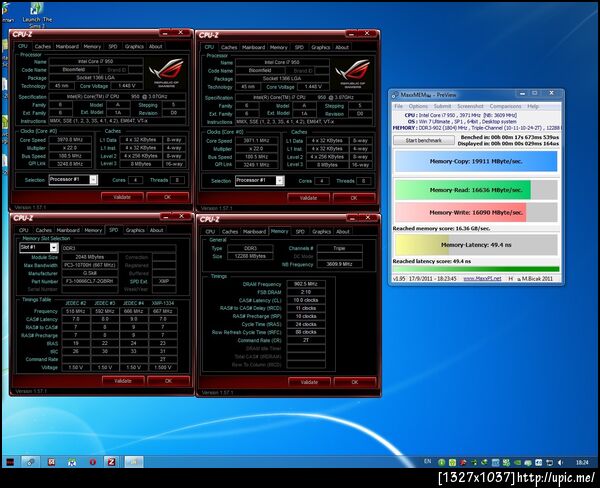Click the Part Number F3-10666CL7-2GBRH value
This screenshot has width=600, height=488.
coord(90,281)
